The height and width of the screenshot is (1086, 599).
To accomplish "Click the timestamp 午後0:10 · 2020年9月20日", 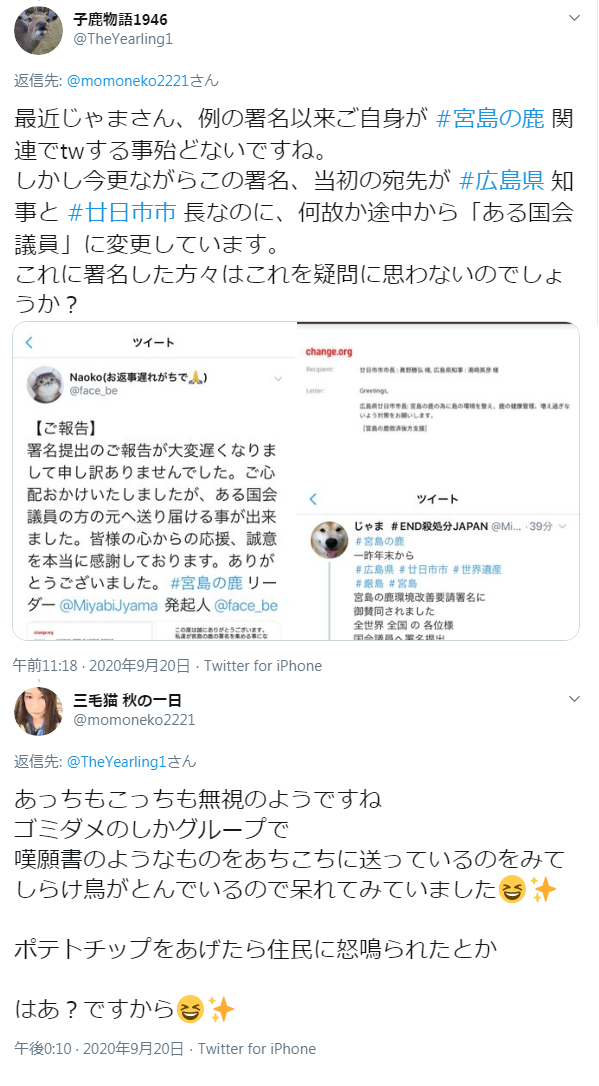I will click(x=98, y=1049).
